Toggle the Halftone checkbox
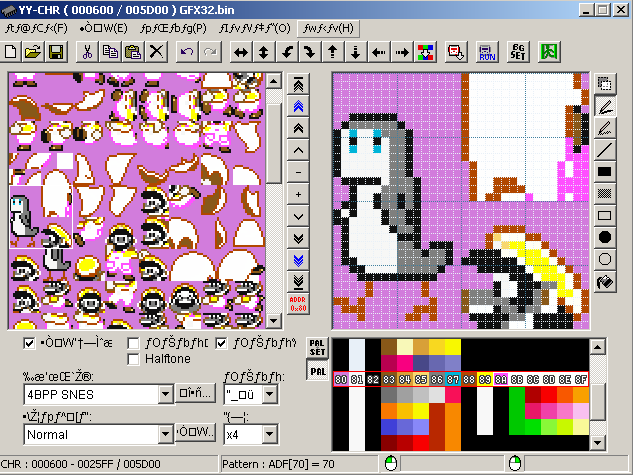 tap(134, 358)
